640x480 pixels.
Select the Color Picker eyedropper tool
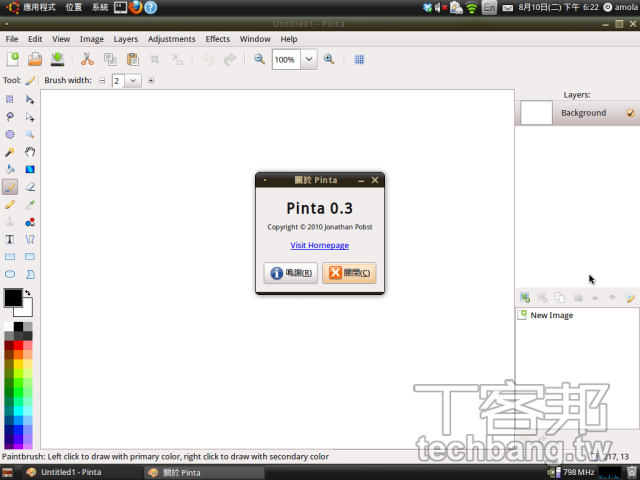(x=30, y=204)
